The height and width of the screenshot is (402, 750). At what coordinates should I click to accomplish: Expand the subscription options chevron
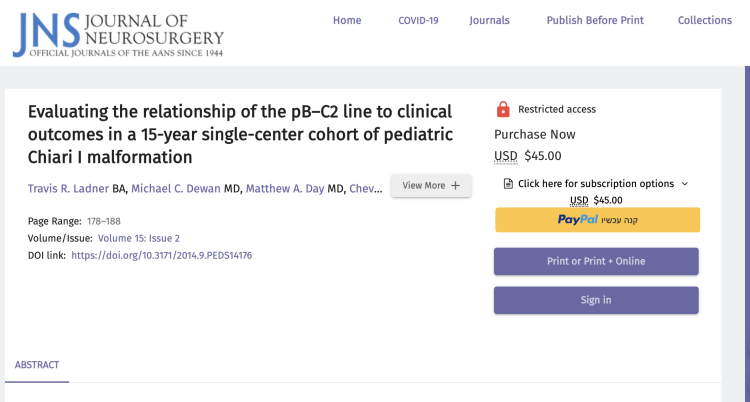click(685, 184)
